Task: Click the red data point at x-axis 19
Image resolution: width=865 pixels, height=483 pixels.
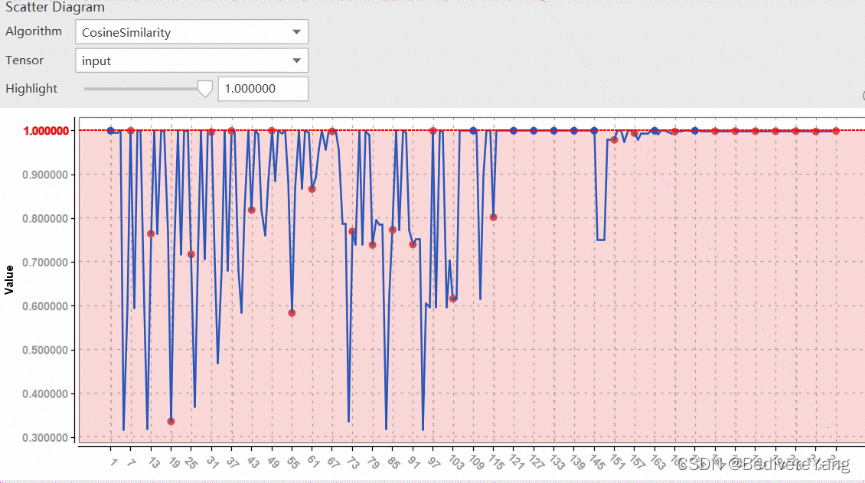Action: [171, 421]
